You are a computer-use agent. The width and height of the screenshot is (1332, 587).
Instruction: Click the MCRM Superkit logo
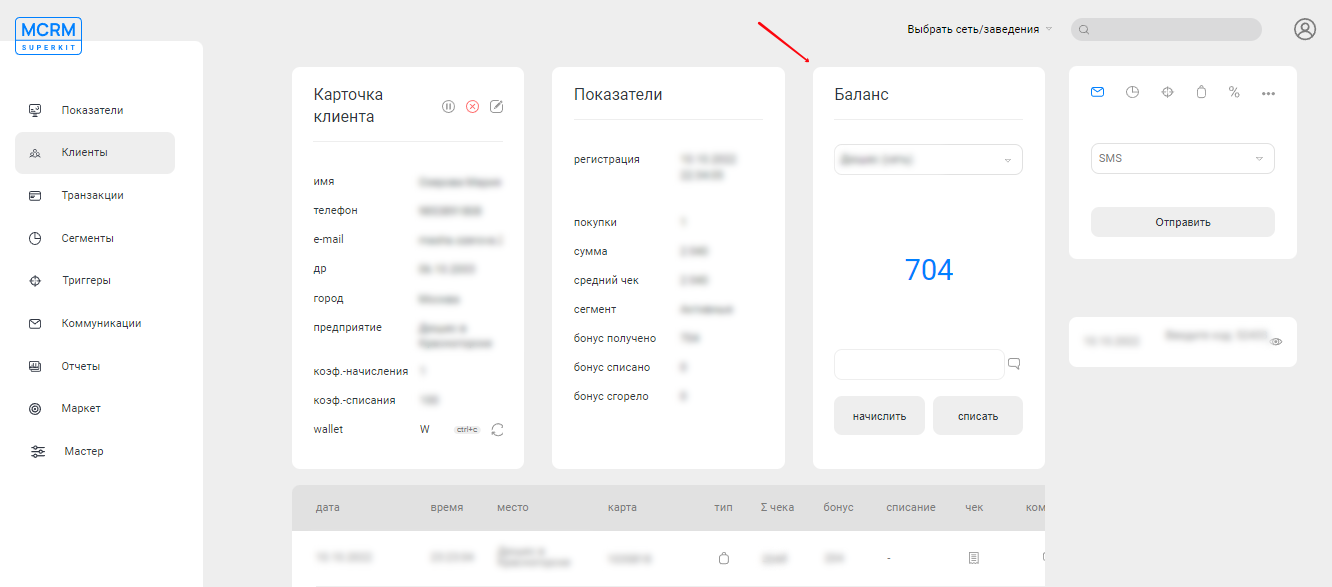pyautogui.click(x=49, y=36)
